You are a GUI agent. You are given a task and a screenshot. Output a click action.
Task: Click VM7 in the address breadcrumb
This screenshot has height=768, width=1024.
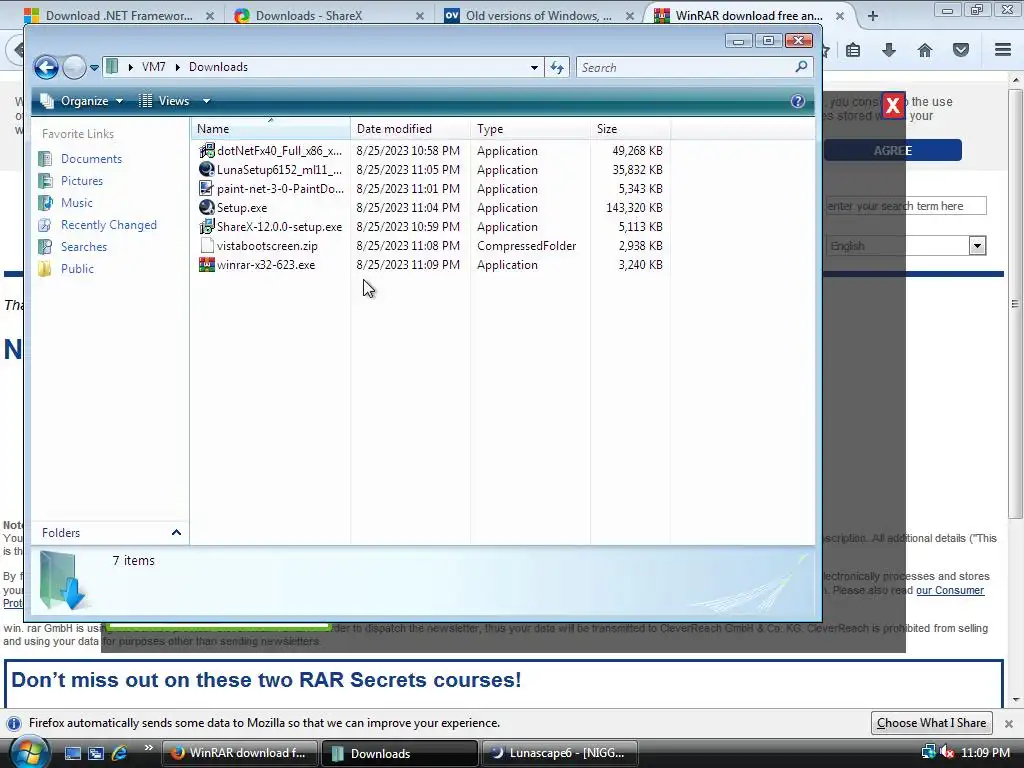pos(153,67)
